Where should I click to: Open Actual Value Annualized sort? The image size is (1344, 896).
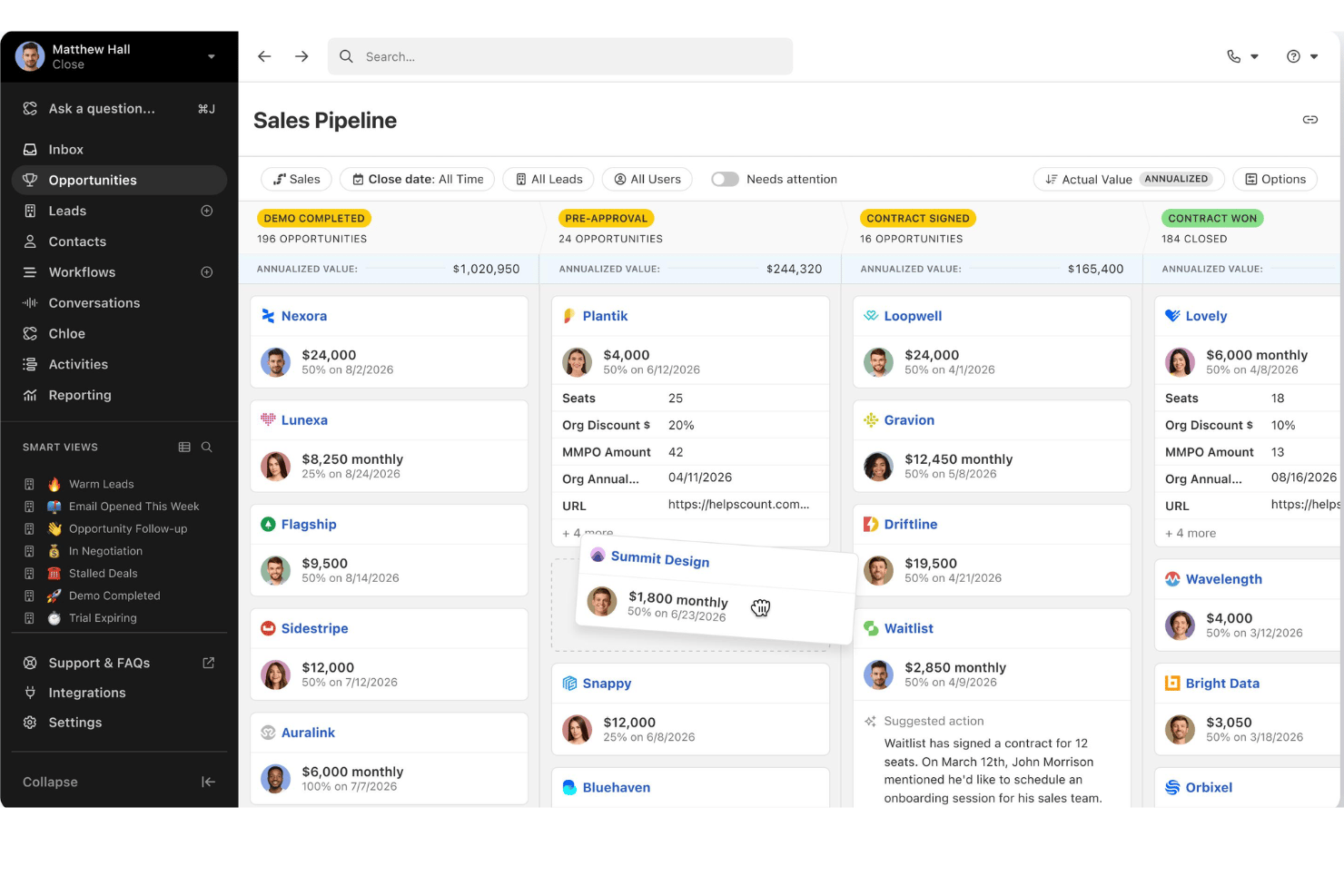(x=1129, y=179)
